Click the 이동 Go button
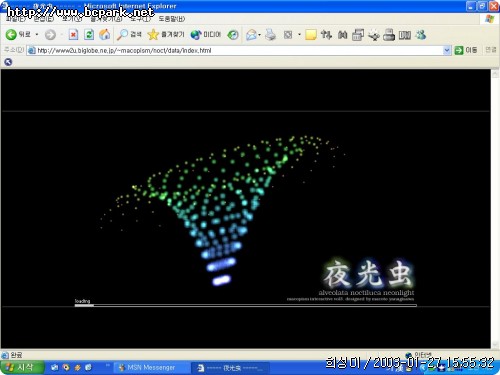 click(466, 50)
